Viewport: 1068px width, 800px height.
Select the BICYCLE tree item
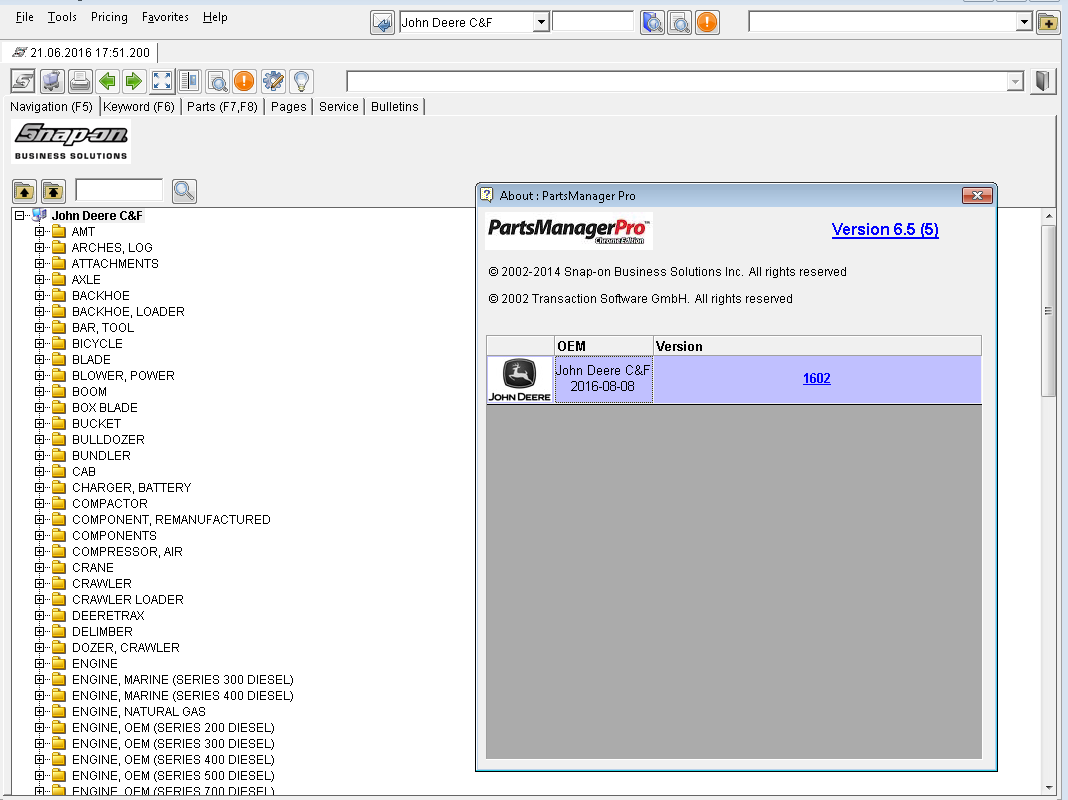click(x=97, y=343)
